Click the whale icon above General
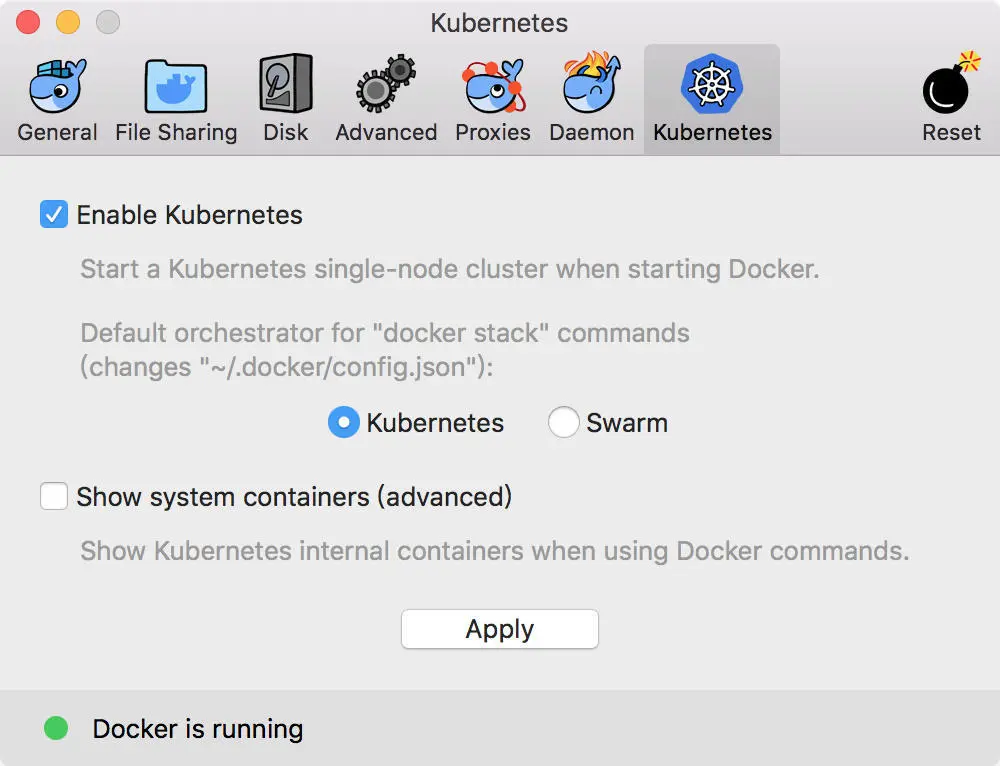Viewport: 1000px width, 766px height. (x=57, y=85)
